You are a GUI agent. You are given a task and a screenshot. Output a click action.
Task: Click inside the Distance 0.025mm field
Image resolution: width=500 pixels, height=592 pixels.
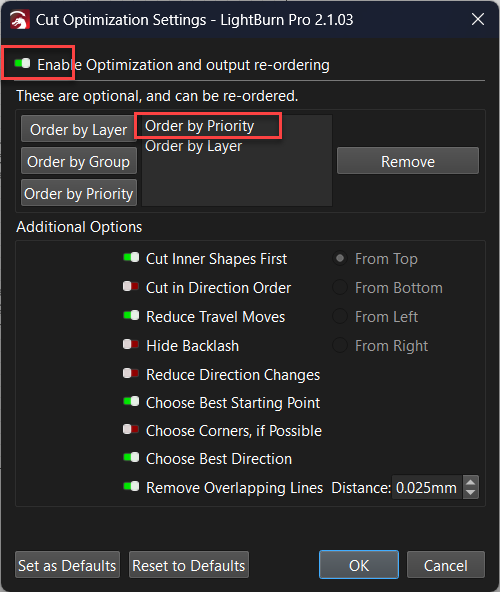(427, 487)
